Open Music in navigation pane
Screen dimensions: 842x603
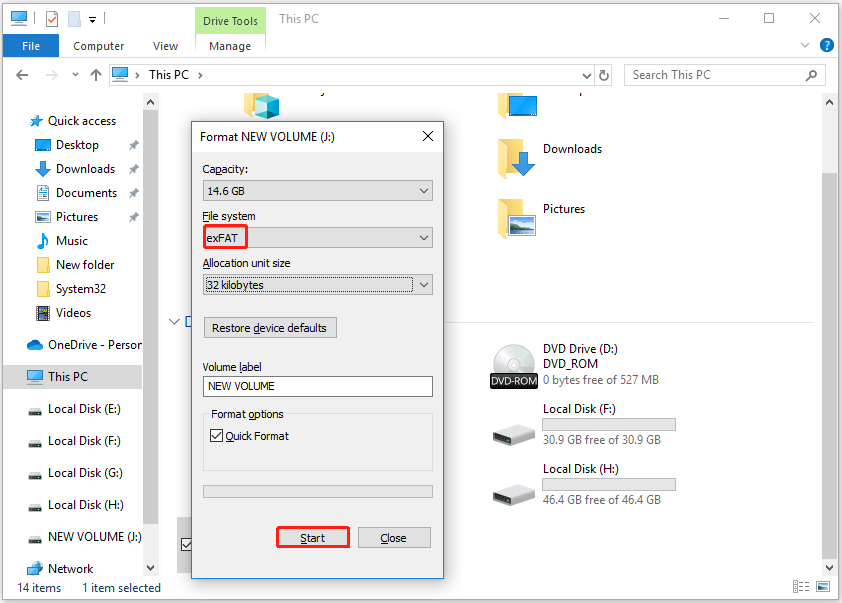71,241
